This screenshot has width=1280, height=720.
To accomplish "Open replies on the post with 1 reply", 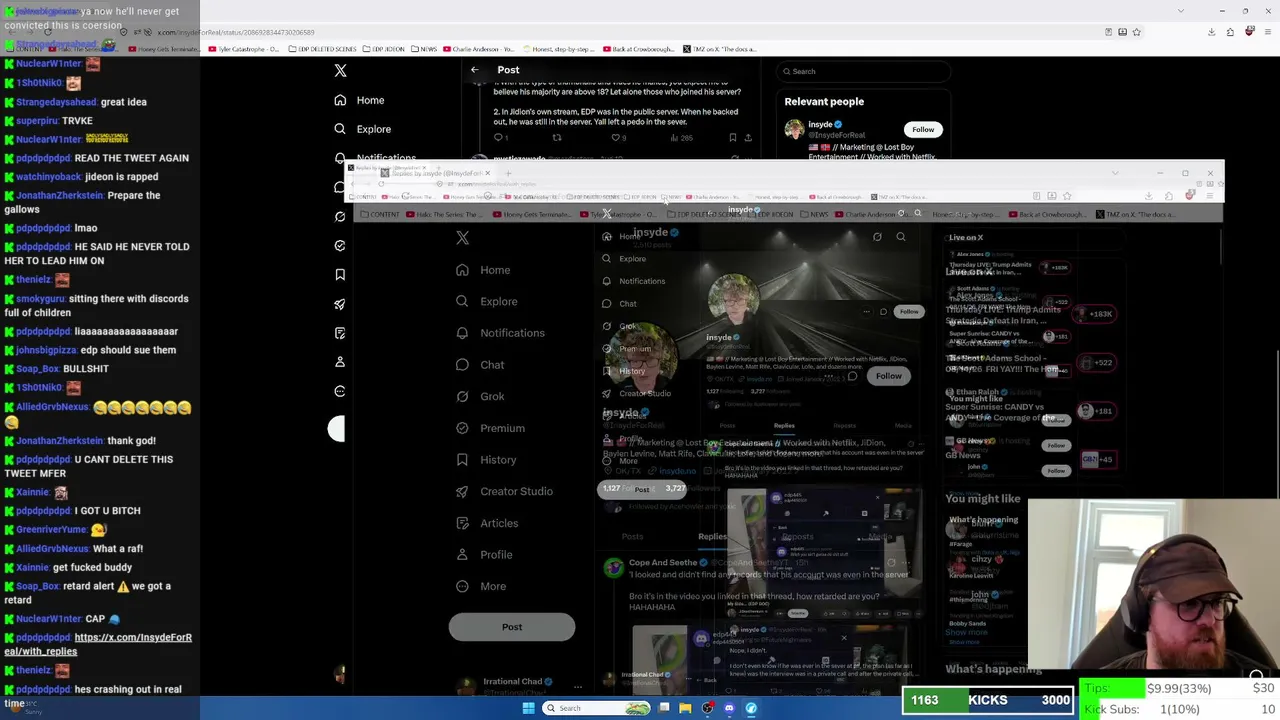I will click(x=500, y=138).
